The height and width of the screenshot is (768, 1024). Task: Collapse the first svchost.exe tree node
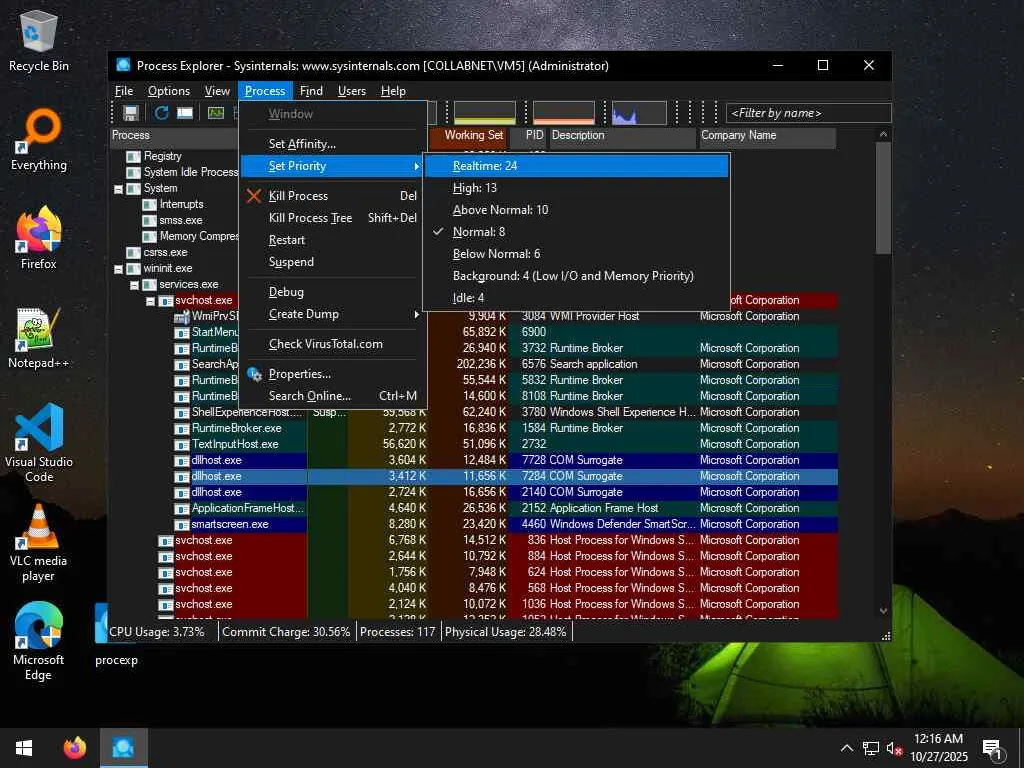point(150,301)
